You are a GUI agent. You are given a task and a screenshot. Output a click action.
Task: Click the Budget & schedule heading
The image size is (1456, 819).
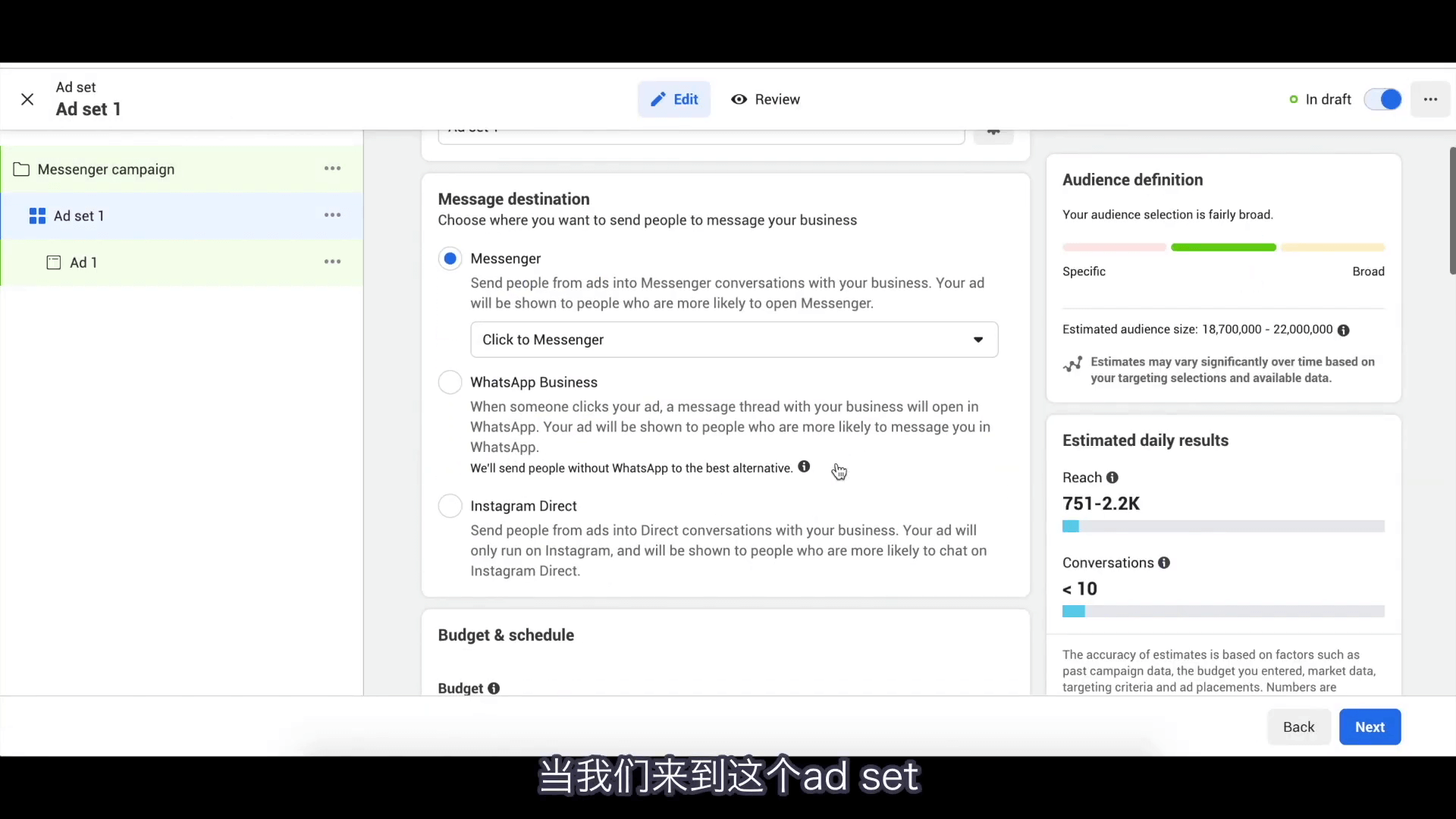click(506, 635)
